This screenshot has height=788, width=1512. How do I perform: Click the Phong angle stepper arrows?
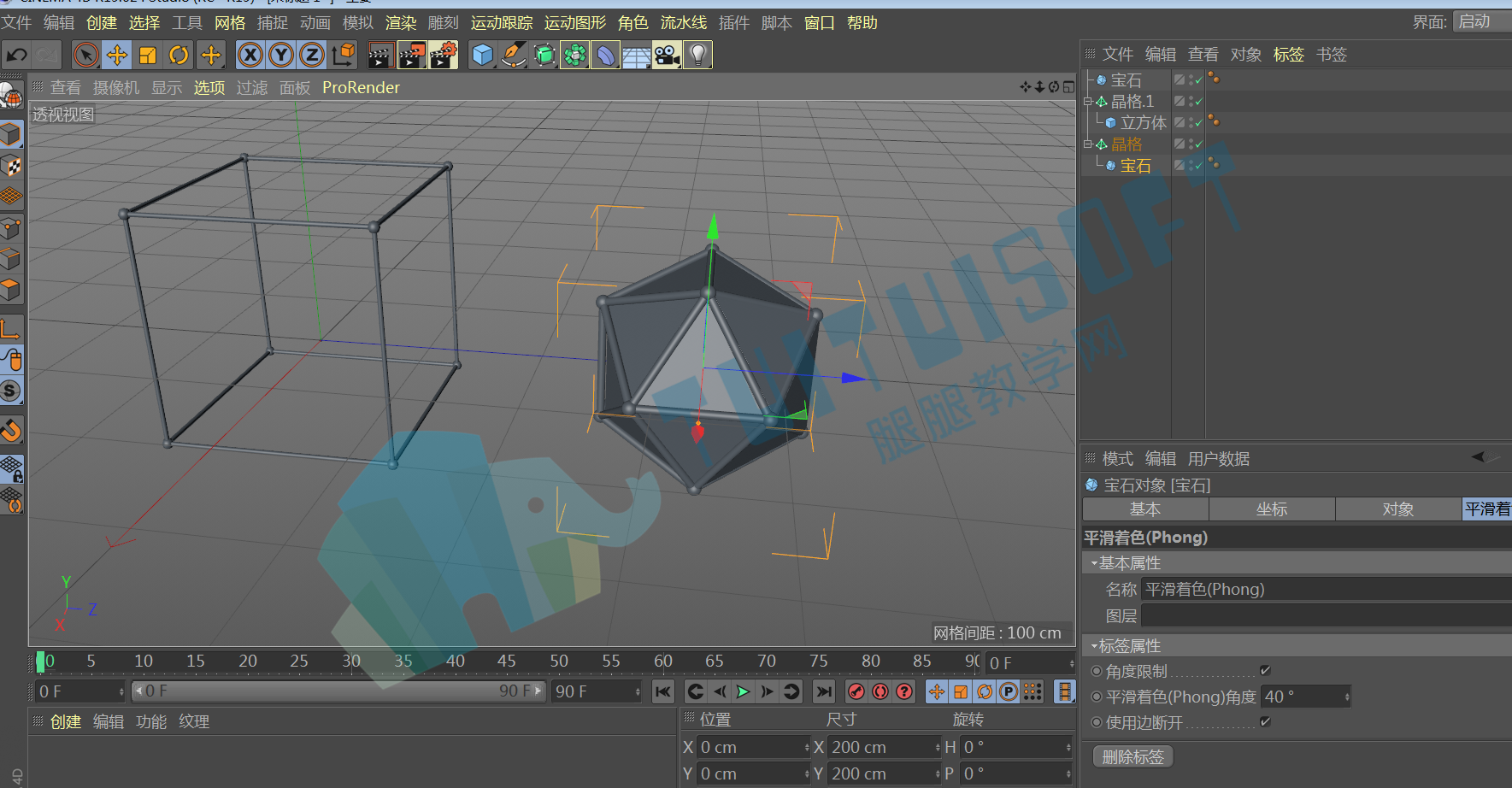point(1347,697)
